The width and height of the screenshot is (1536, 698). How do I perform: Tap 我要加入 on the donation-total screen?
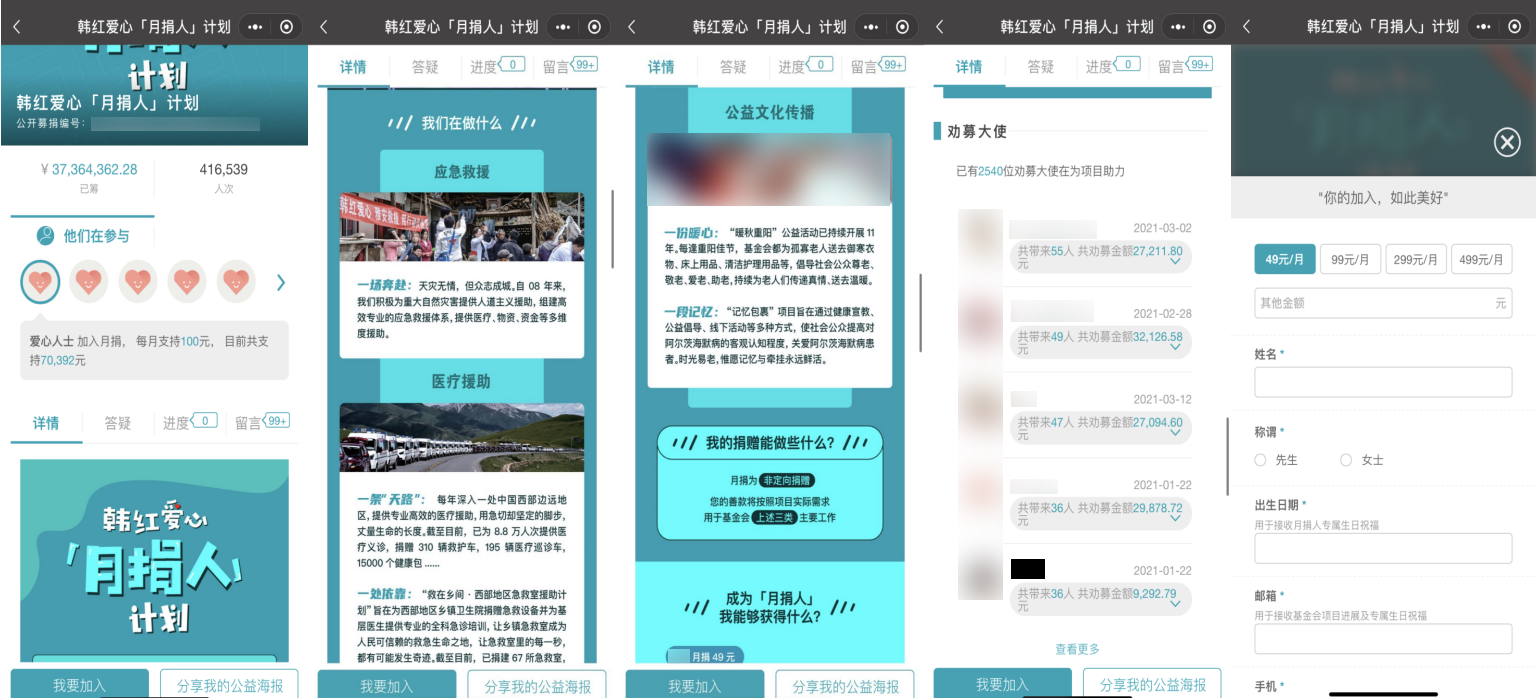(79, 685)
